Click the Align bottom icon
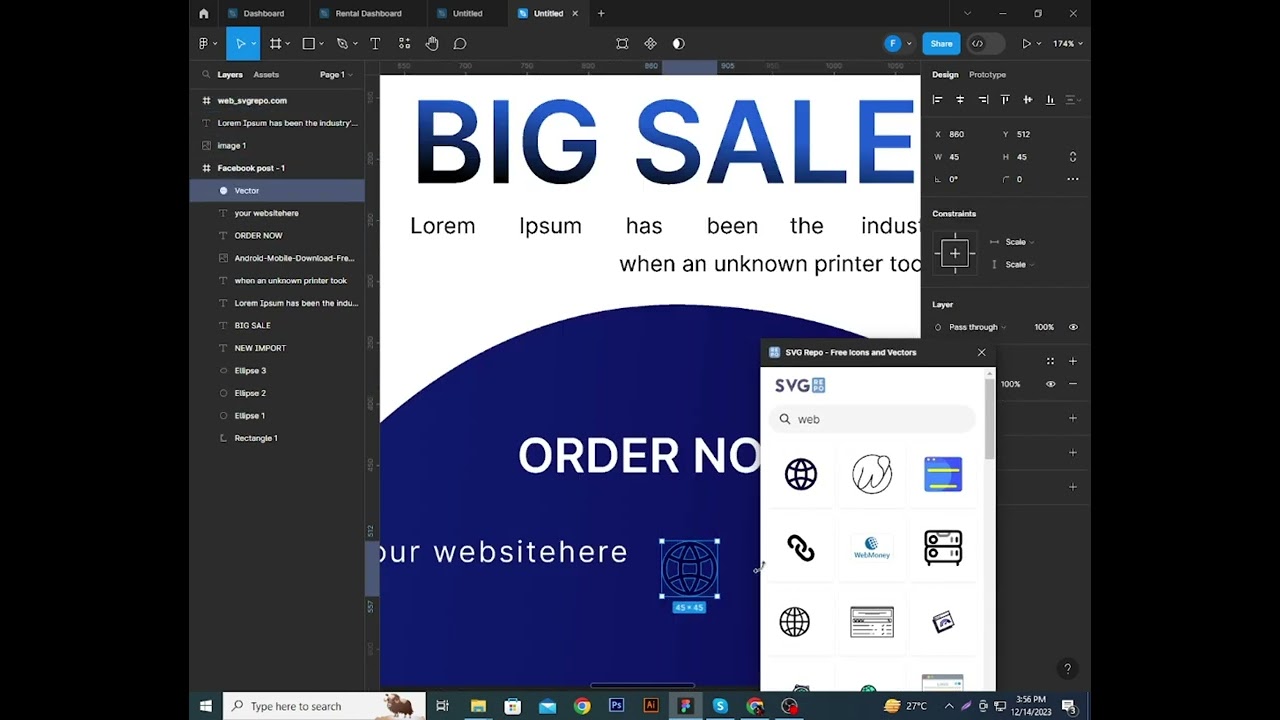 coord(1050,100)
